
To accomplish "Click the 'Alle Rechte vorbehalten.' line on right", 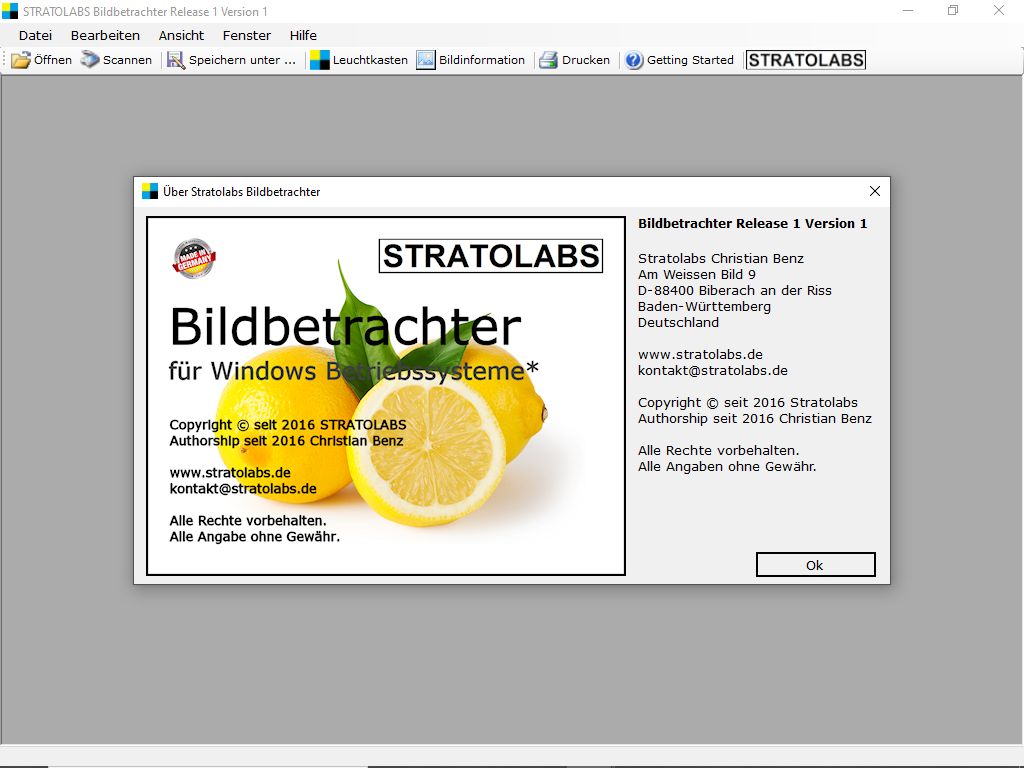I will point(718,451).
